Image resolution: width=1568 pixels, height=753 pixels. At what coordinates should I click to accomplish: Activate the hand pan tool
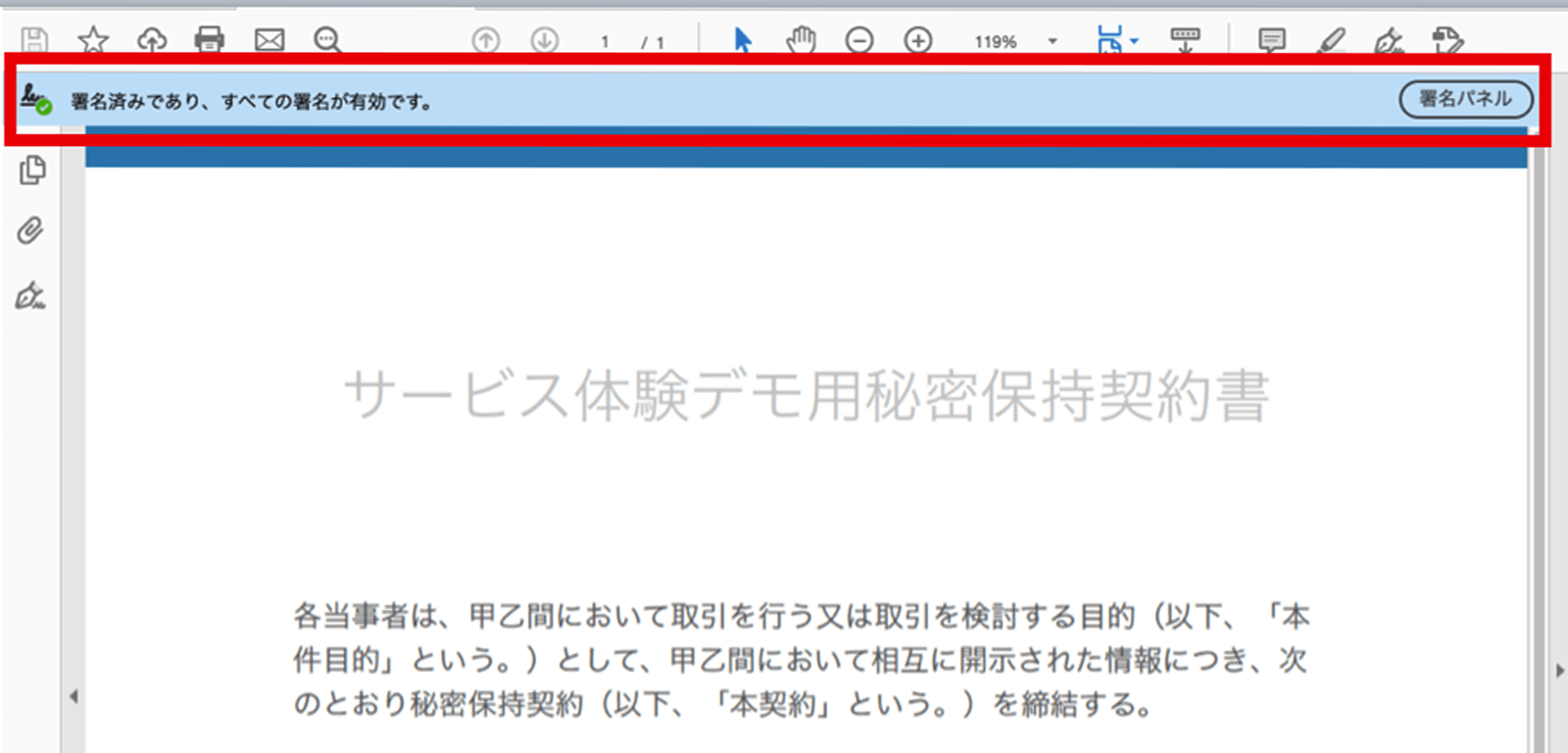click(802, 40)
